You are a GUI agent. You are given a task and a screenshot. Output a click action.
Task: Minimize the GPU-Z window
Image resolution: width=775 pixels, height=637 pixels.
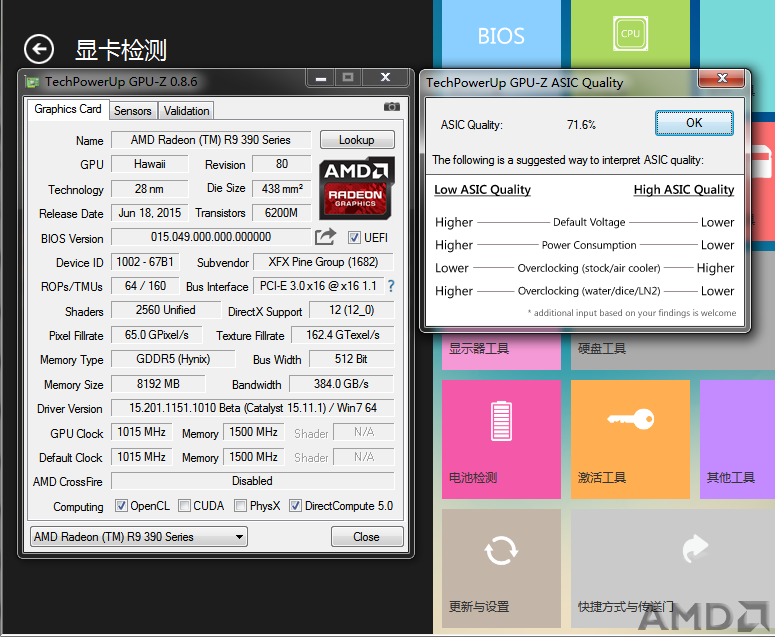click(x=321, y=78)
